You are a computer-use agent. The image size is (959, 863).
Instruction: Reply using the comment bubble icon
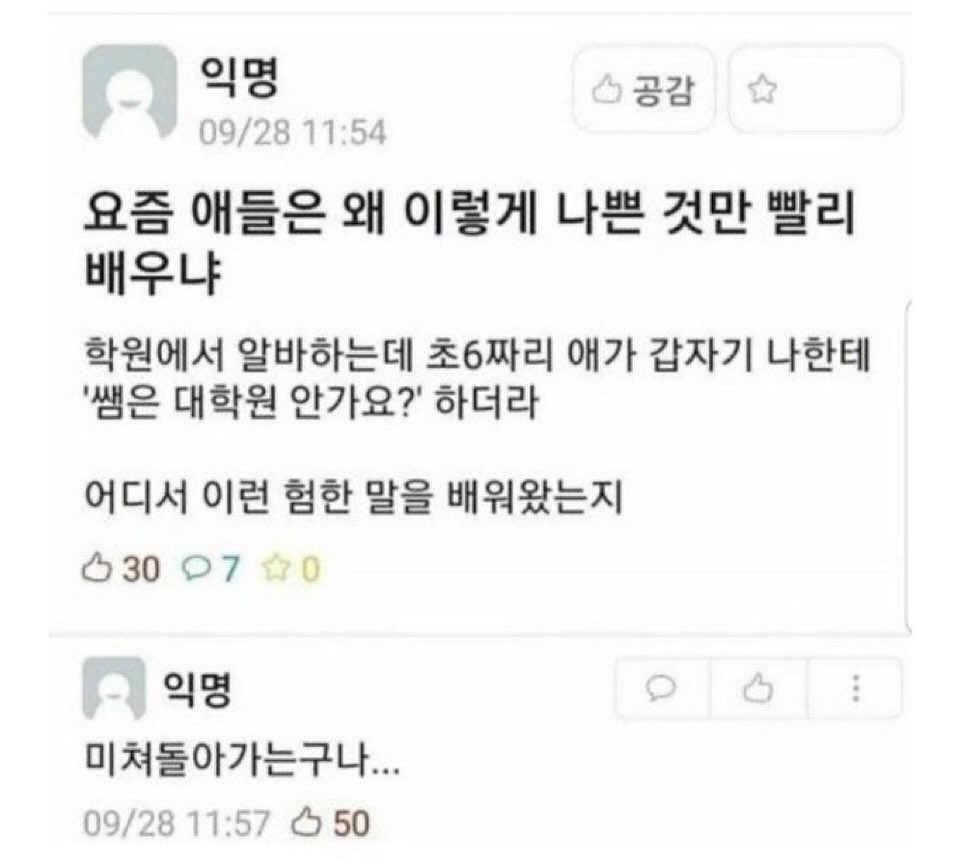(x=661, y=688)
